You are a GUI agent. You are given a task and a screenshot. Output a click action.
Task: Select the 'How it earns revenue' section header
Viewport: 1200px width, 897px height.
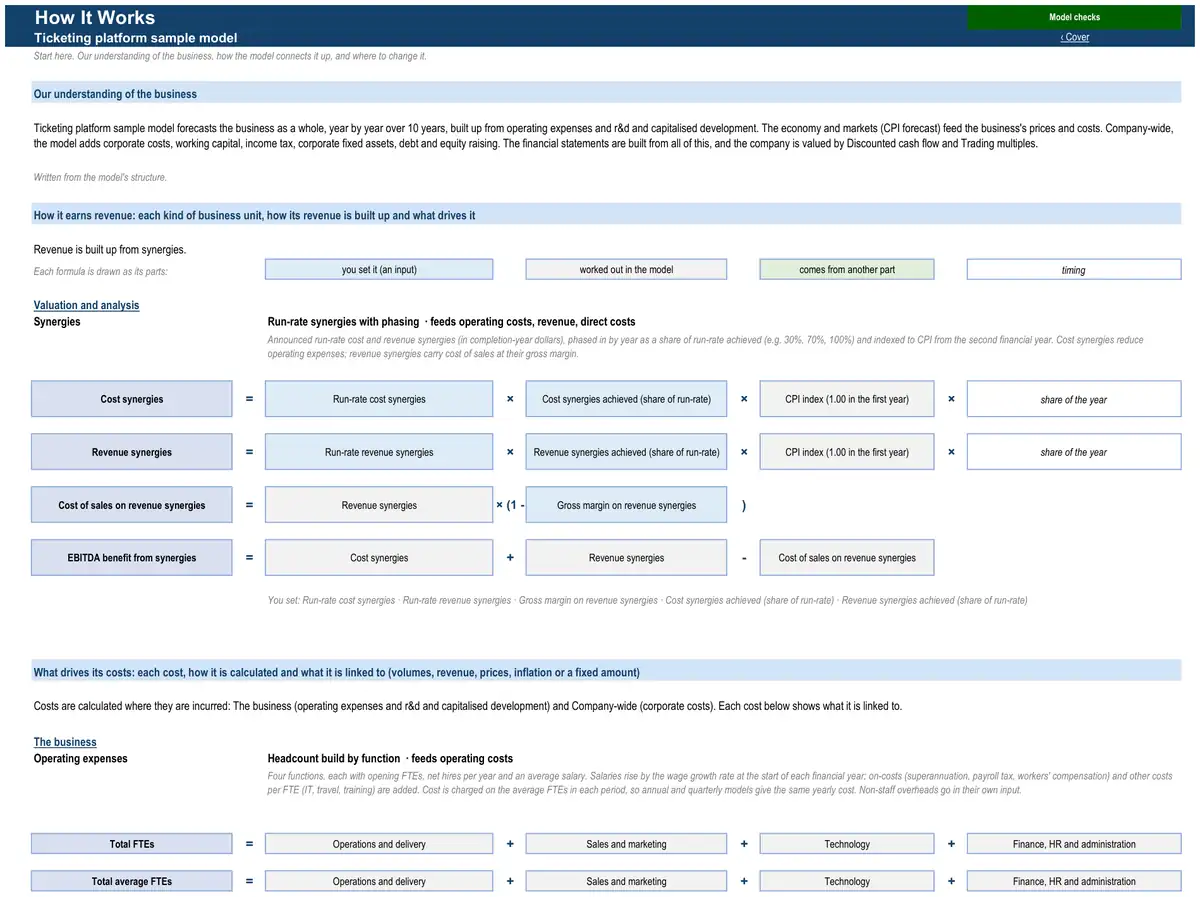click(606, 215)
